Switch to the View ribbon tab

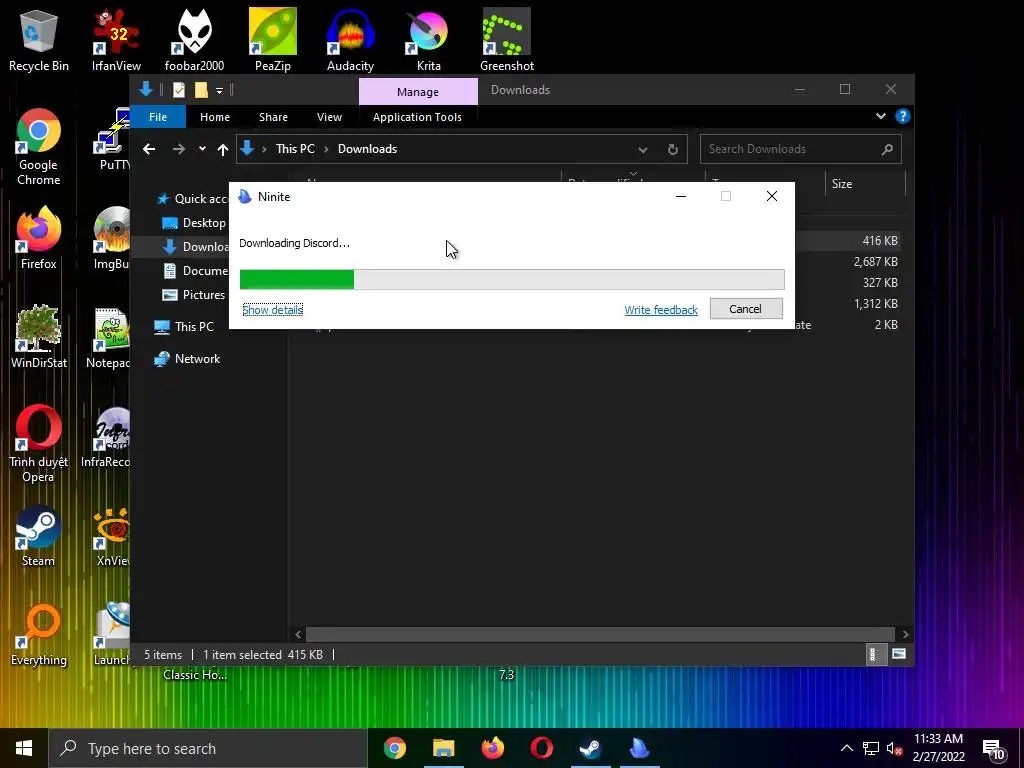329,117
